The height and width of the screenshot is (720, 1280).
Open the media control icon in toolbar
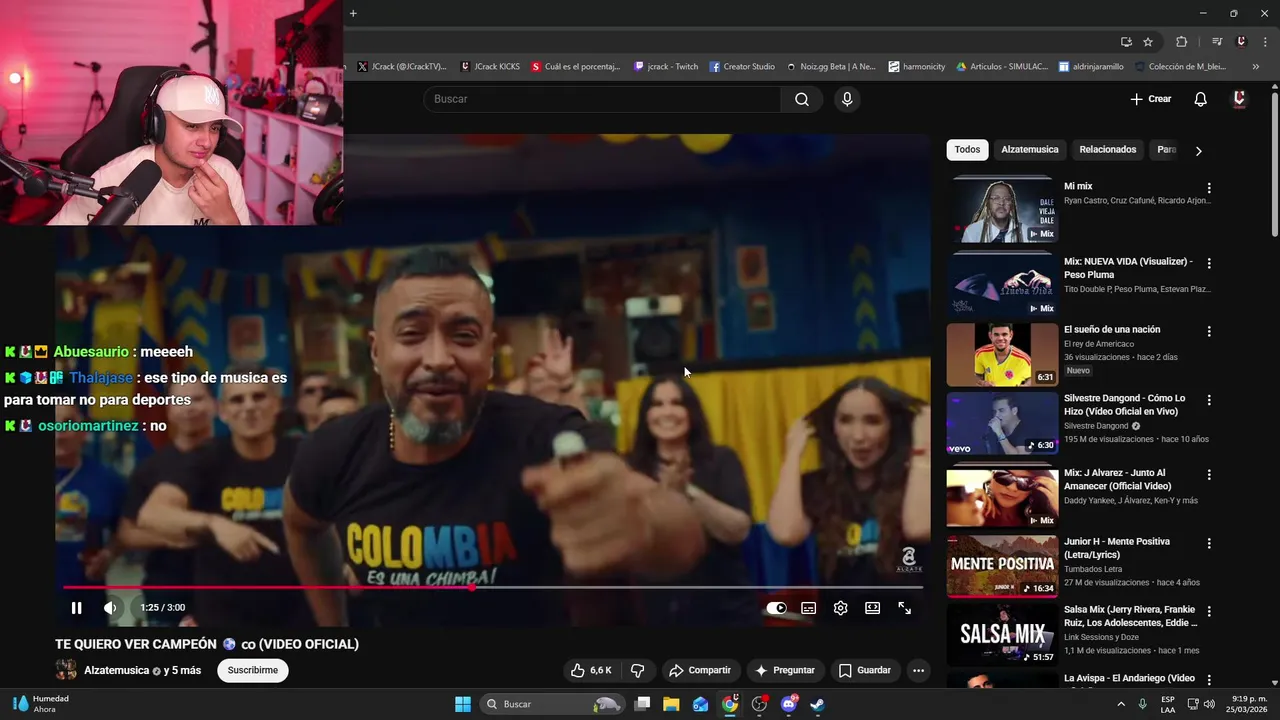(x=1217, y=42)
